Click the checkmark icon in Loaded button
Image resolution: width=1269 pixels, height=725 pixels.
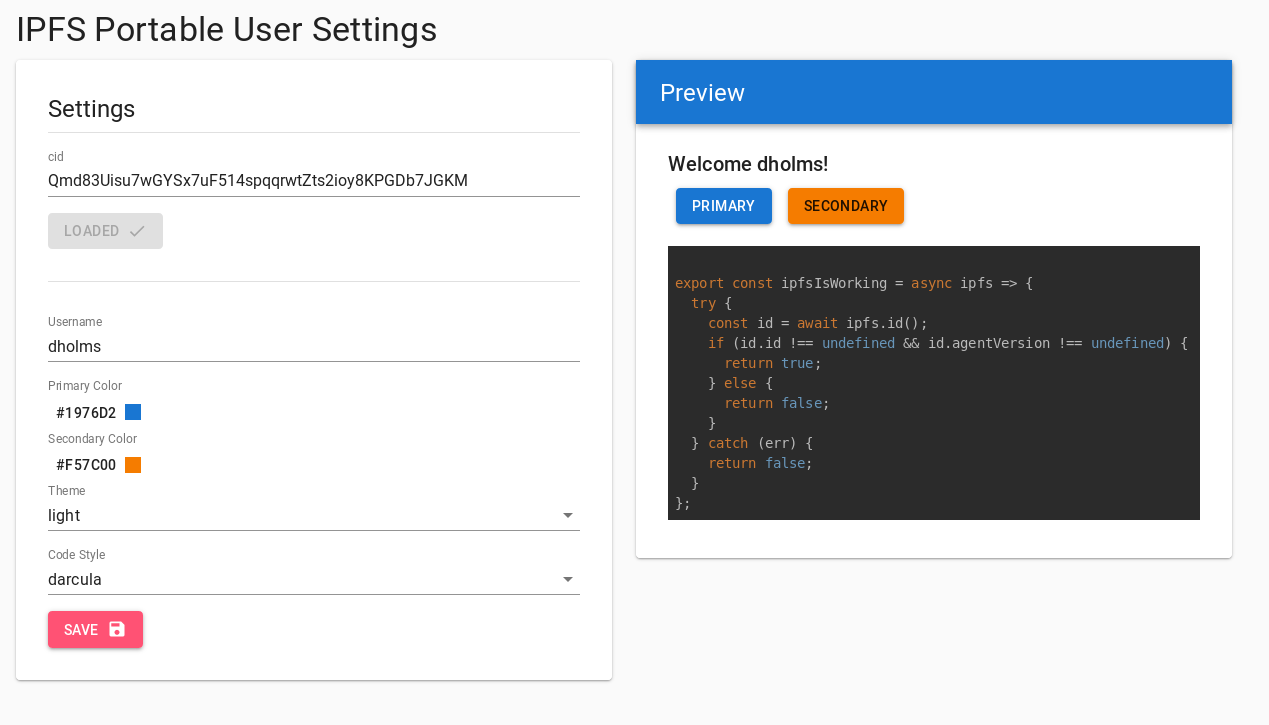click(137, 231)
